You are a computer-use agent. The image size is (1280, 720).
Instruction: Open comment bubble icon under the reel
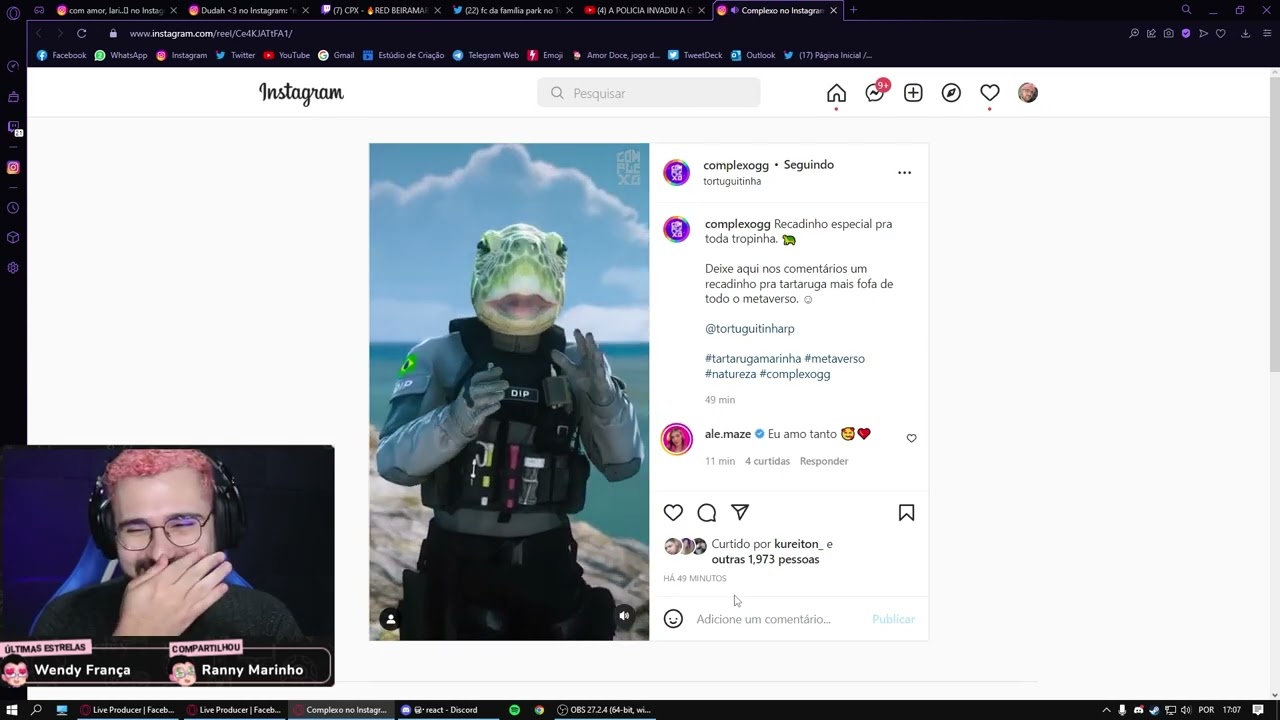pos(707,513)
